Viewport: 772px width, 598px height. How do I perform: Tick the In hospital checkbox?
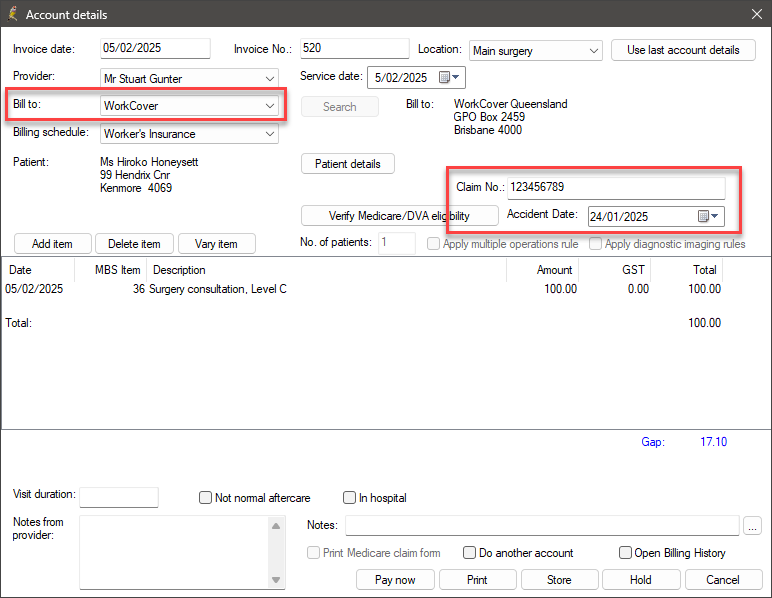coord(349,498)
